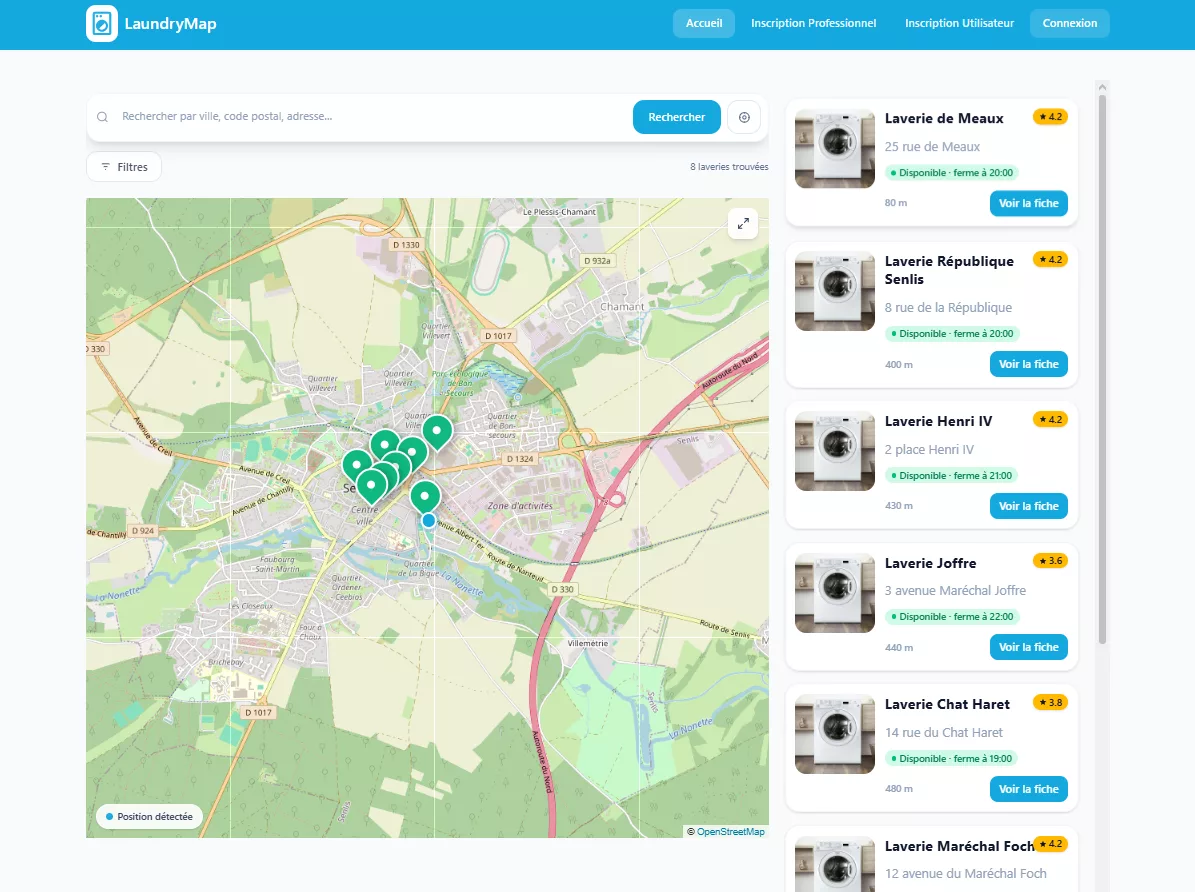Click the Laverie République Senlis title
Screen dimensions: 1195x892
point(949,270)
